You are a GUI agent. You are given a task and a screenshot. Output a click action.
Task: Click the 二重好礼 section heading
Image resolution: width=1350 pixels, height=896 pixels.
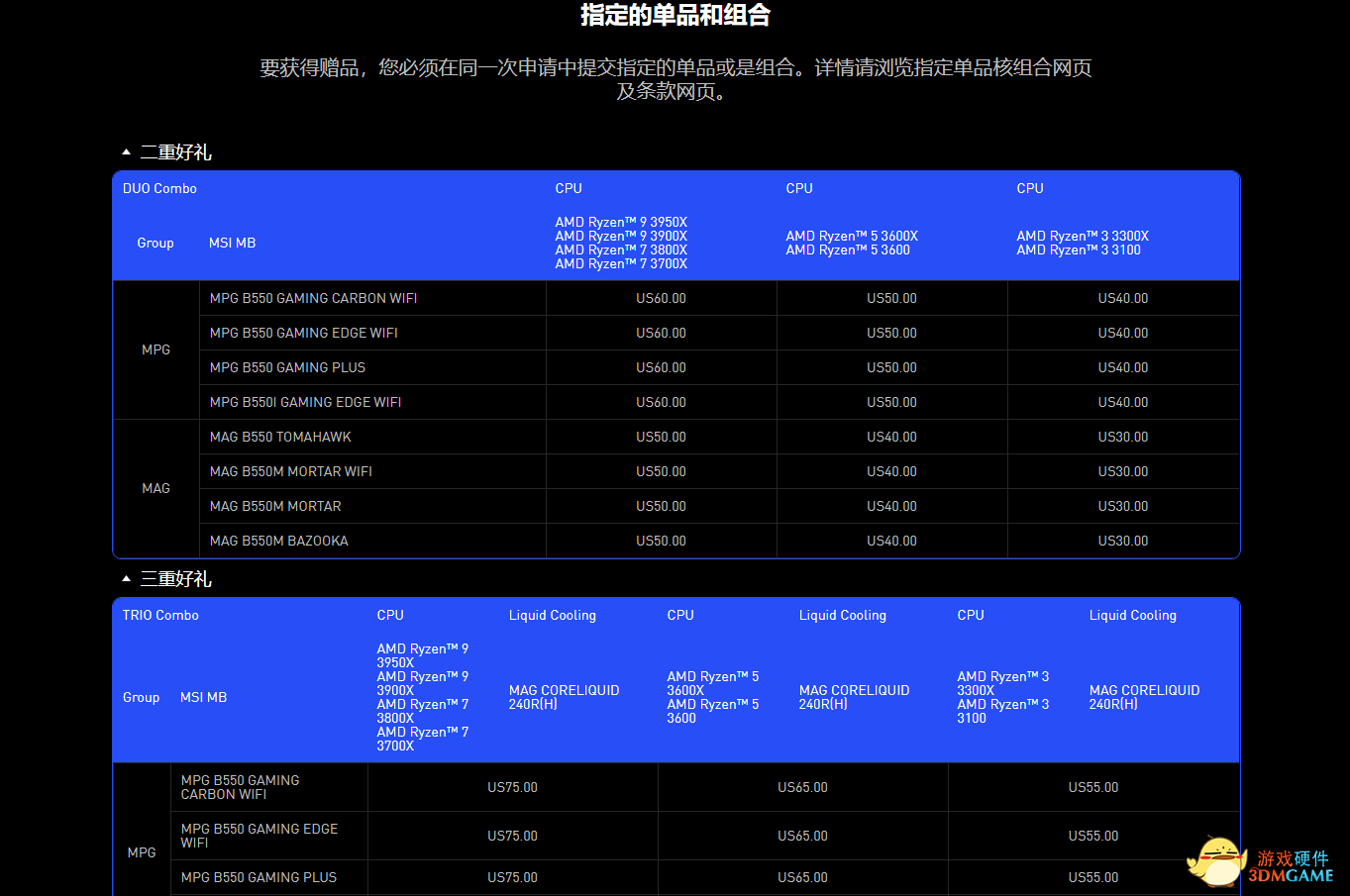click(176, 152)
